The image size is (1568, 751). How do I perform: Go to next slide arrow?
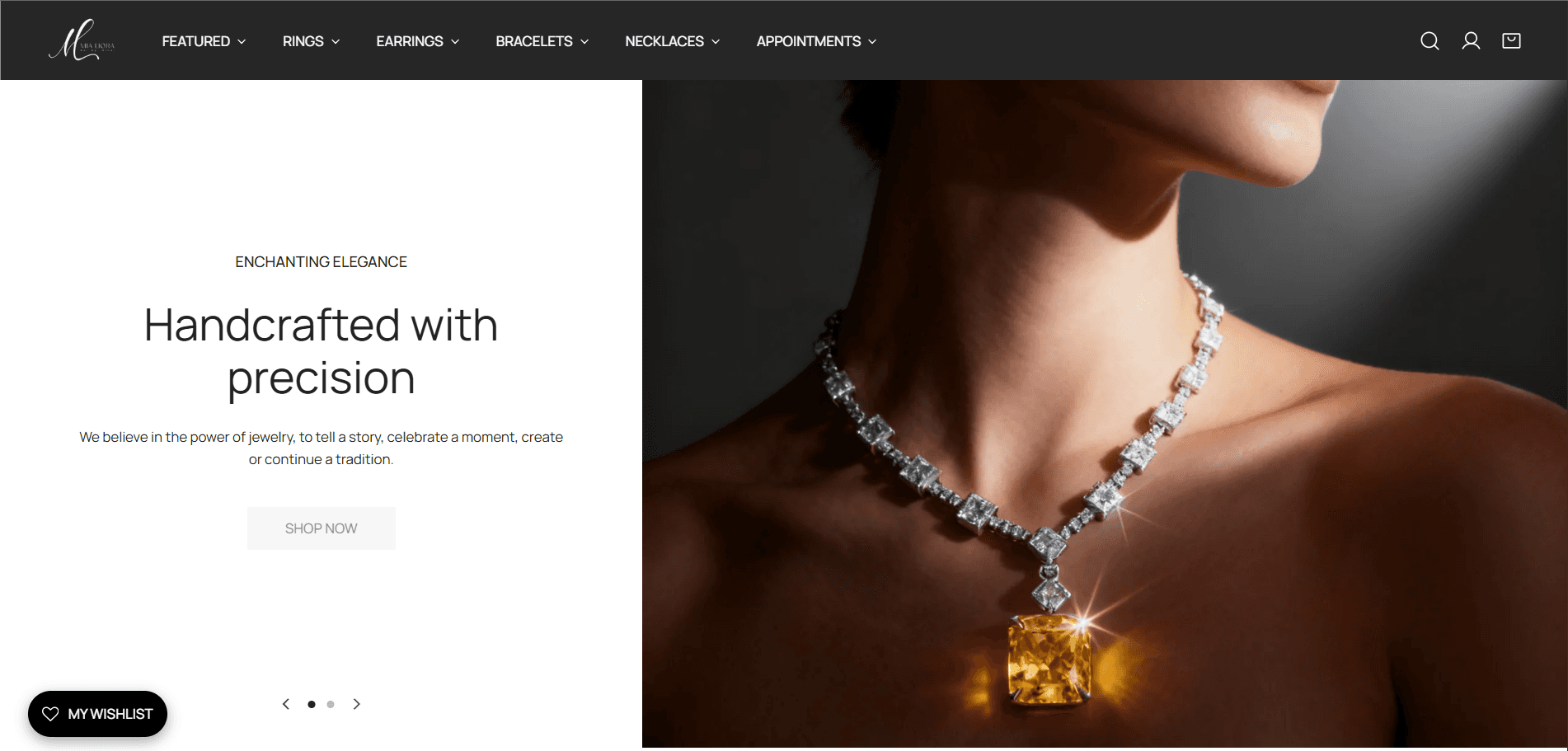[x=356, y=704]
